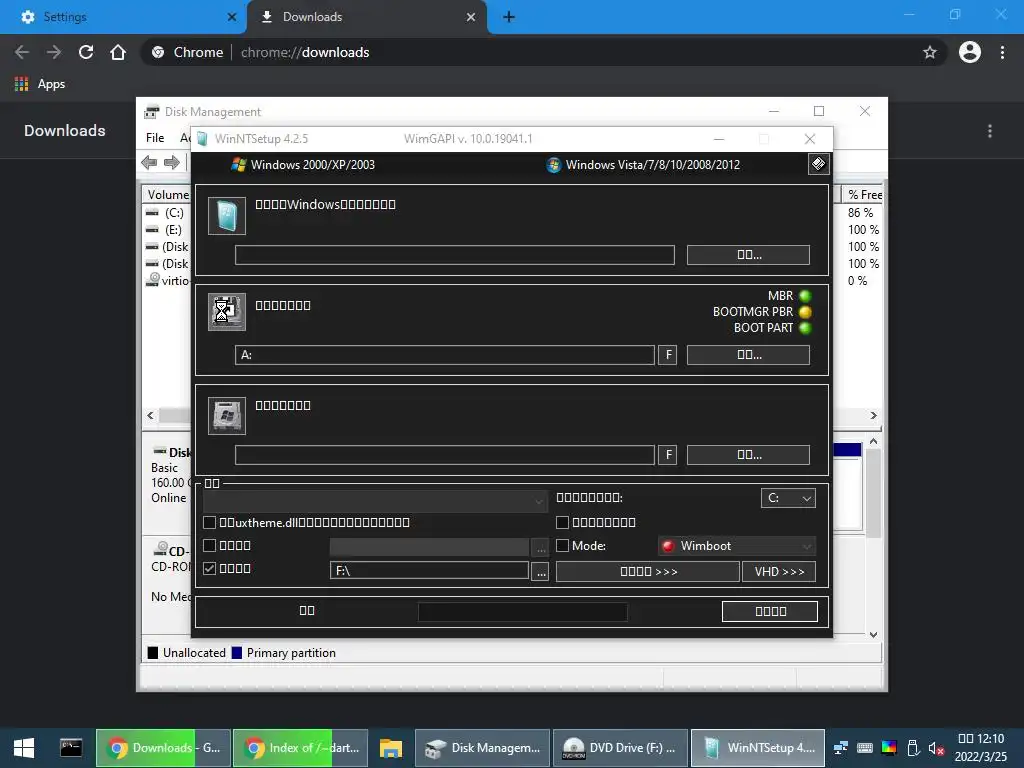Open Downloads page more actions menu
This screenshot has width=1024, height=768.
990,131
